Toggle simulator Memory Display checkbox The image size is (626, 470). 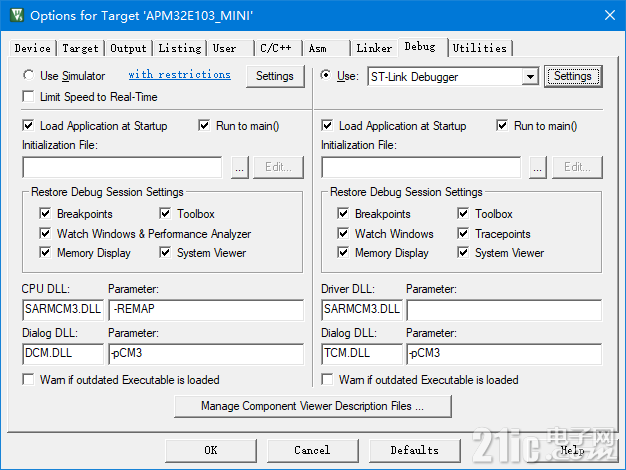(x=45, y=252)
